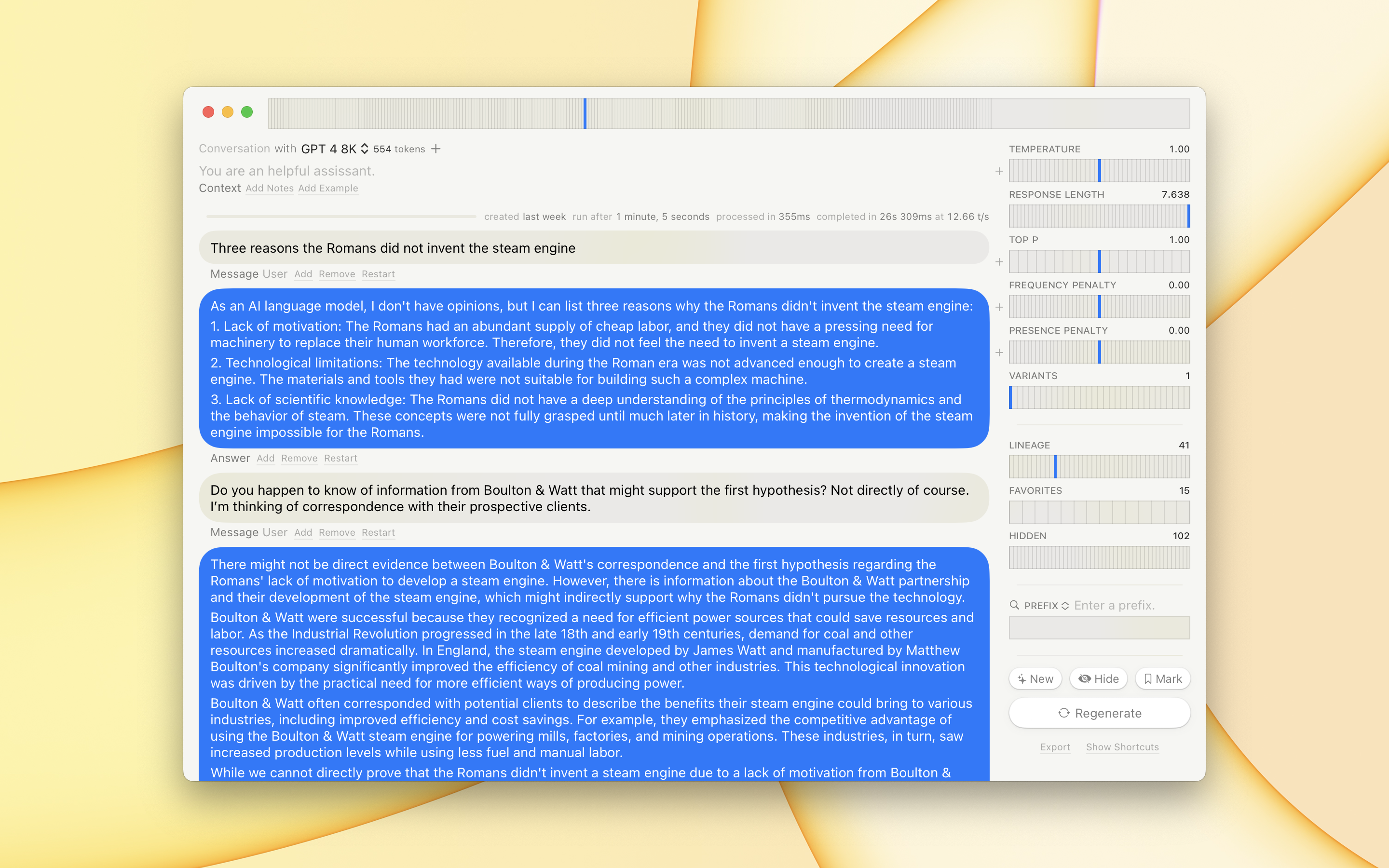Export the conversation

[x=1055, y=747]
